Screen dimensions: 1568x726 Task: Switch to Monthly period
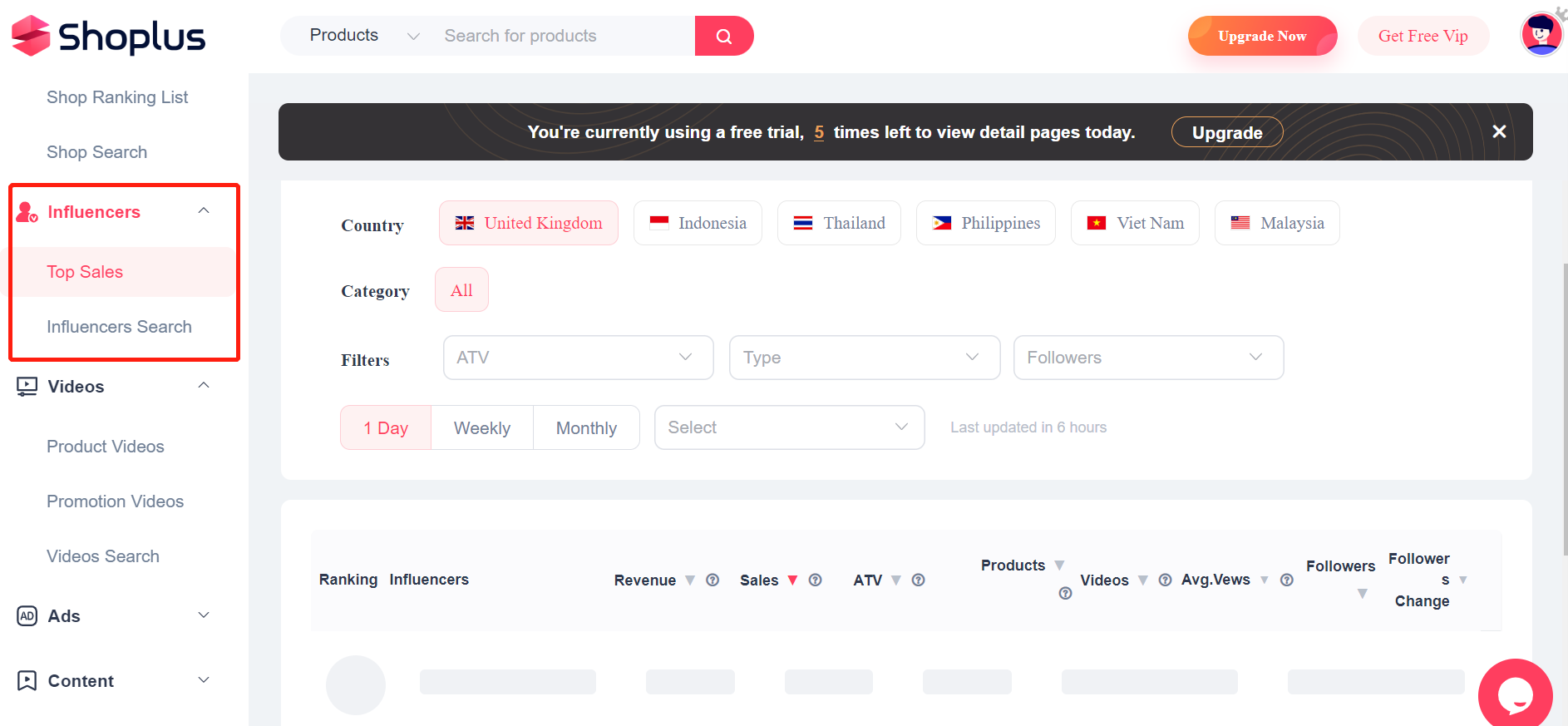[586, 428]
